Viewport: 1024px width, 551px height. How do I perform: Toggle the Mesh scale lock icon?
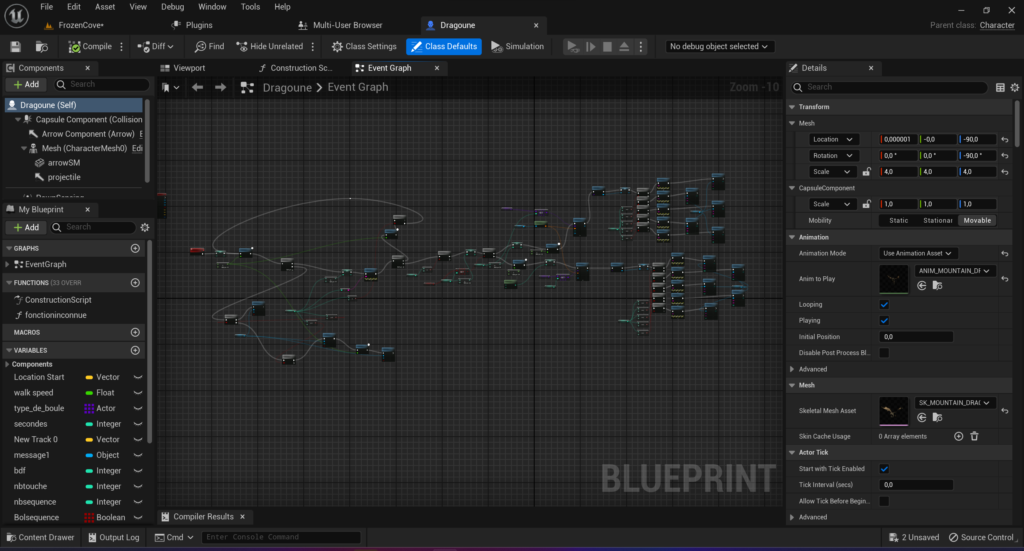point(867,172)
